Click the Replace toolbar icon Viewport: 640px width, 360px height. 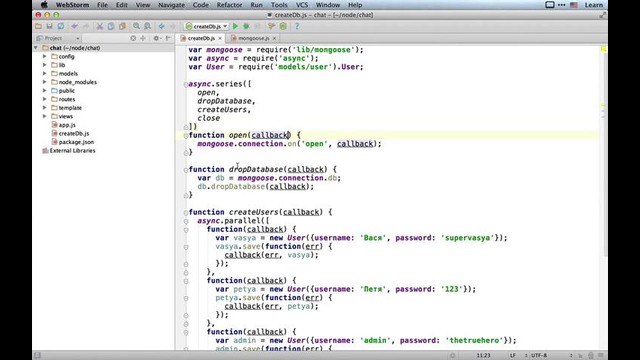147,26
